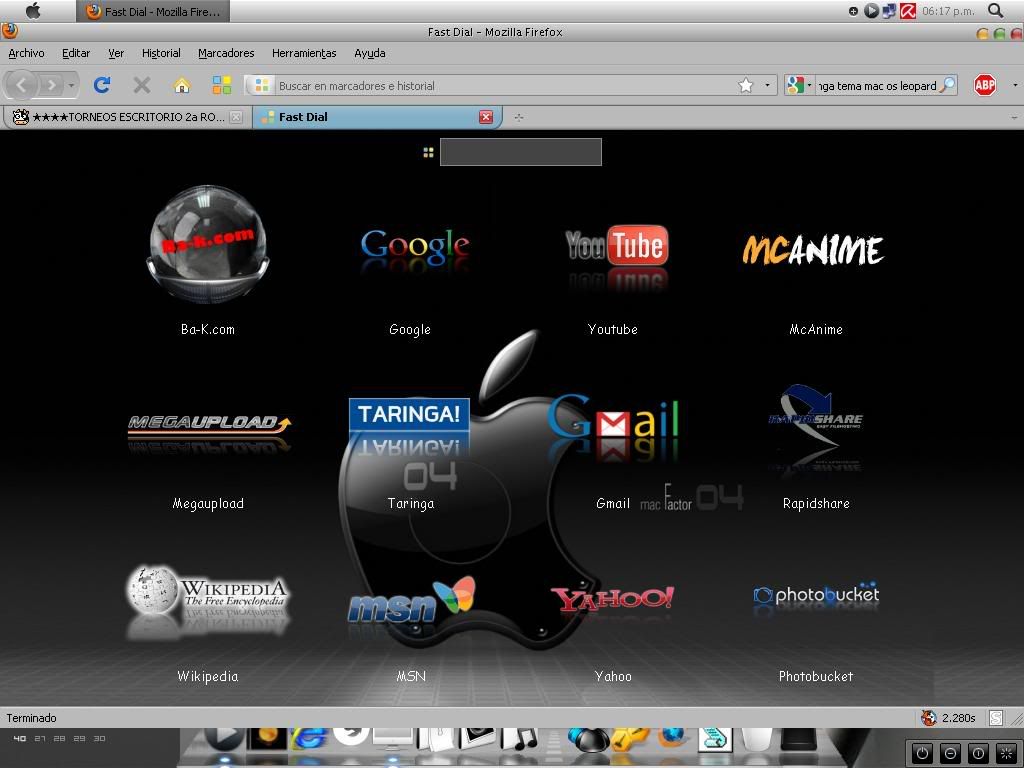Open the play button dock icon
The image size is (1024, 768).
point(225,739)
